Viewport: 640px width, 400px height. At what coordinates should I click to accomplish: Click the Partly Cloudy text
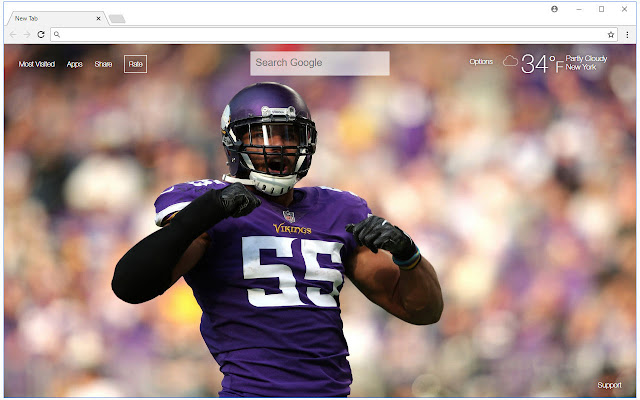pos(586,58)
